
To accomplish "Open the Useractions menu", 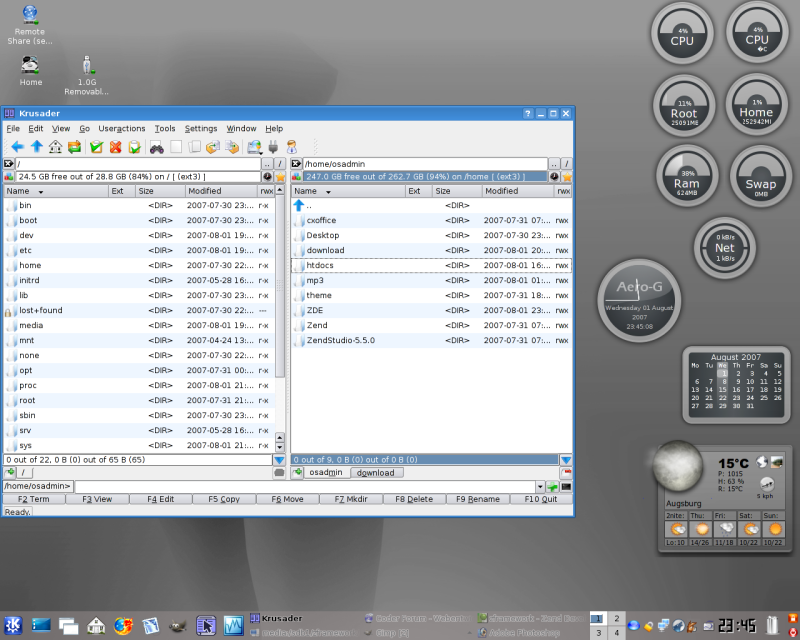I will click(x=121, y=128).
